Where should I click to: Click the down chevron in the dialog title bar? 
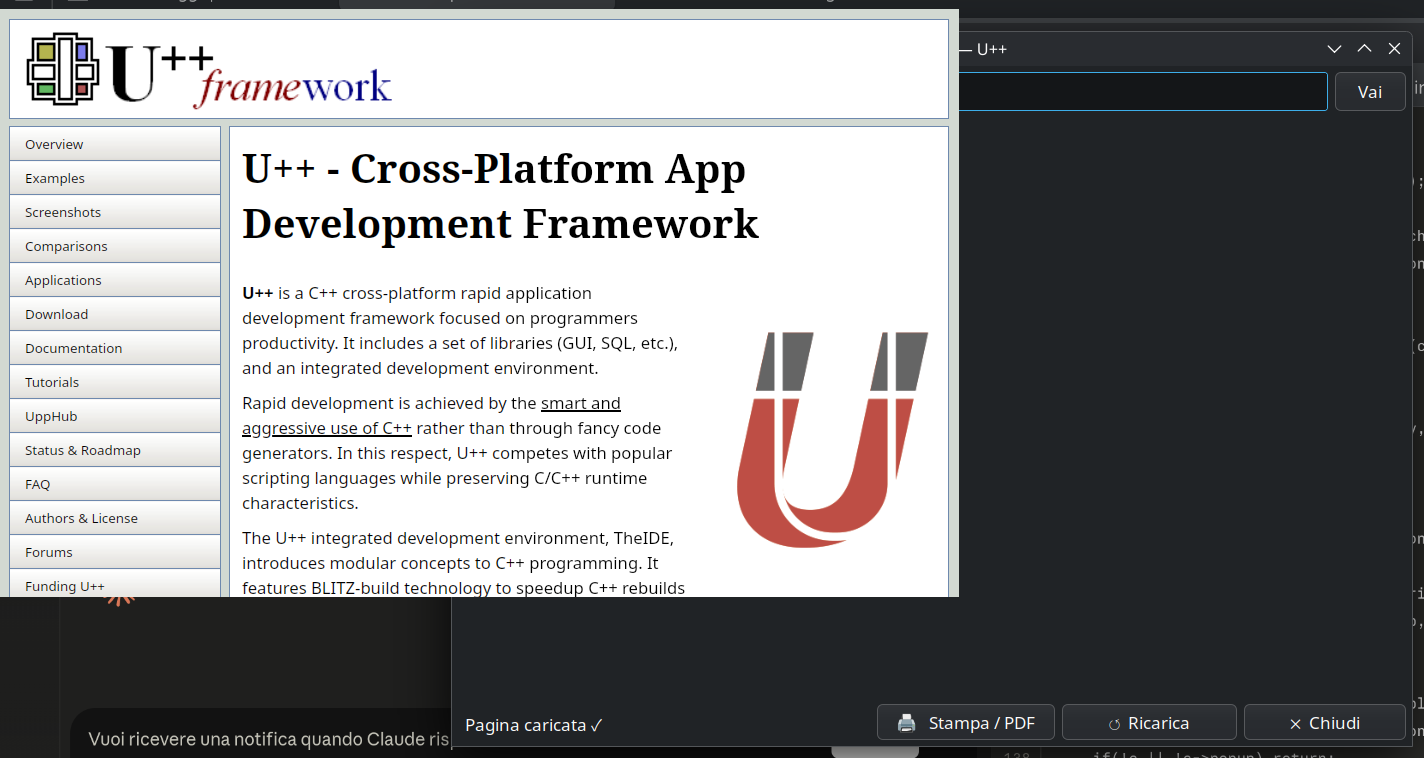(1334, 49)
